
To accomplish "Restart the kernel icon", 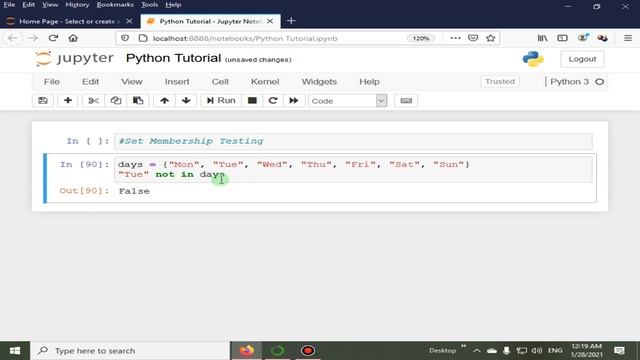I will (273, 100).
